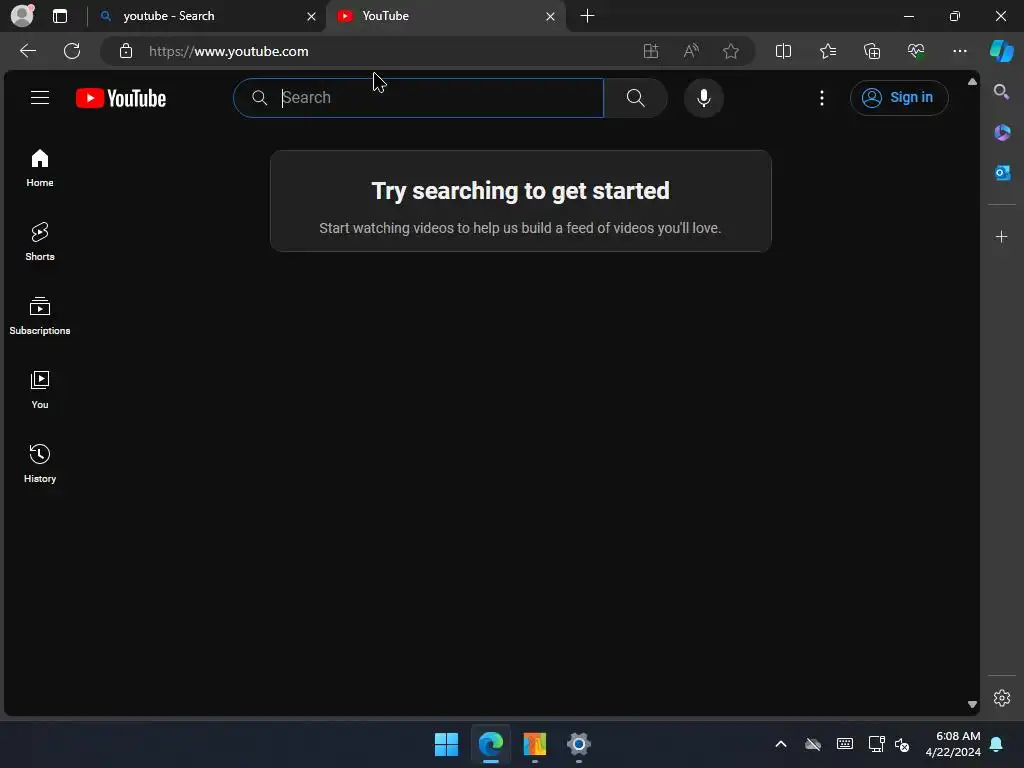Open the YouTube hamburger guide menu
The width and height of the screenshot is (1024, 768).
pyautogui.click(x=40, y=98)
